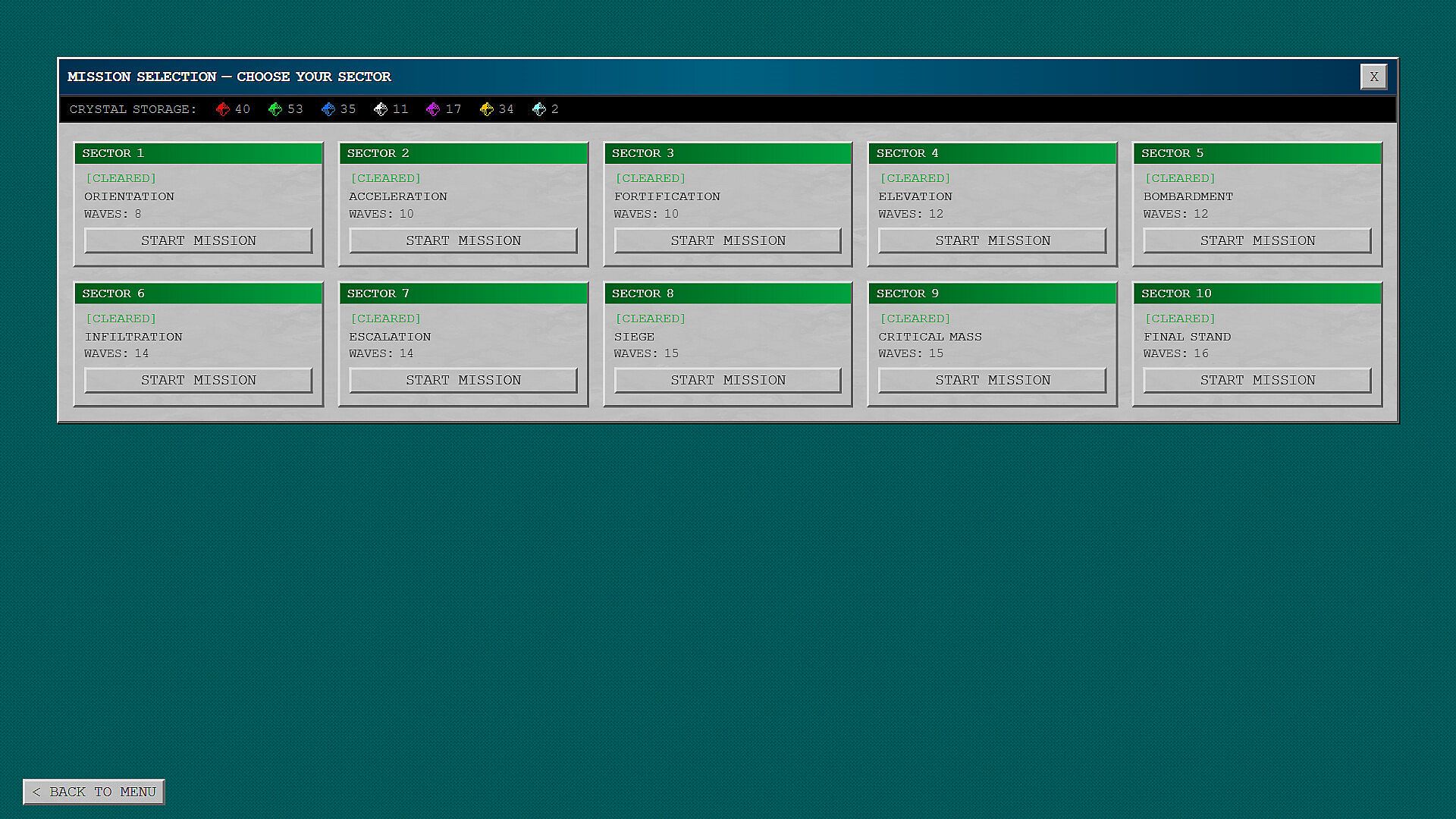Screen dimensions: 1456x819
Task: Start the Sector 2 Acceleration mission
Action: point(463,240)
